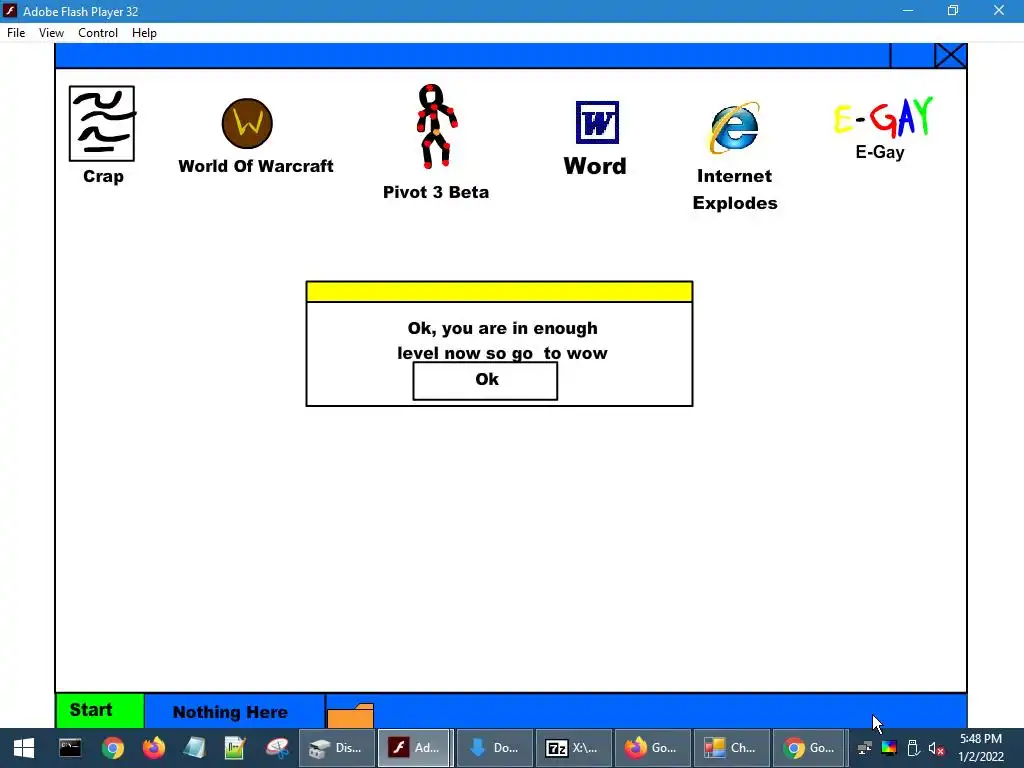Open the command prompt taskbar icon

pyautogui.click(x=70, y=748)
